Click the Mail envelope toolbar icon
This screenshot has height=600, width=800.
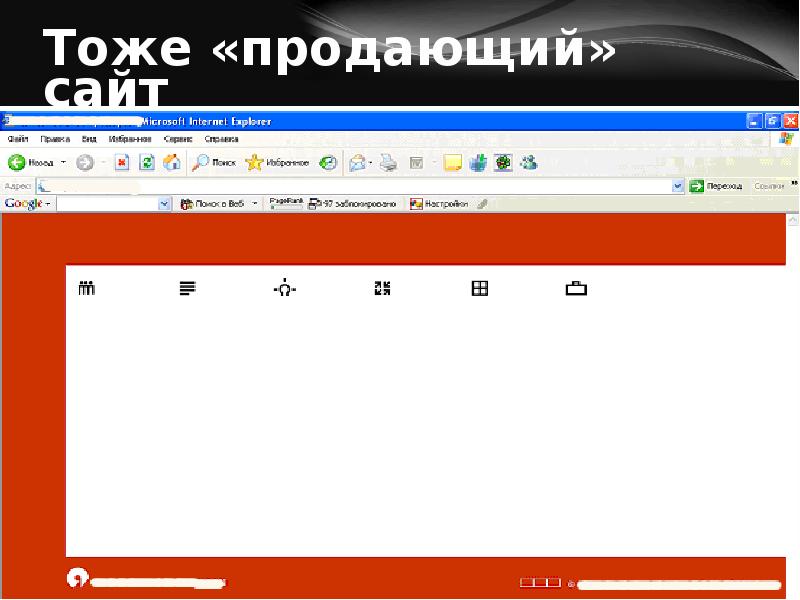coord(357,162)
